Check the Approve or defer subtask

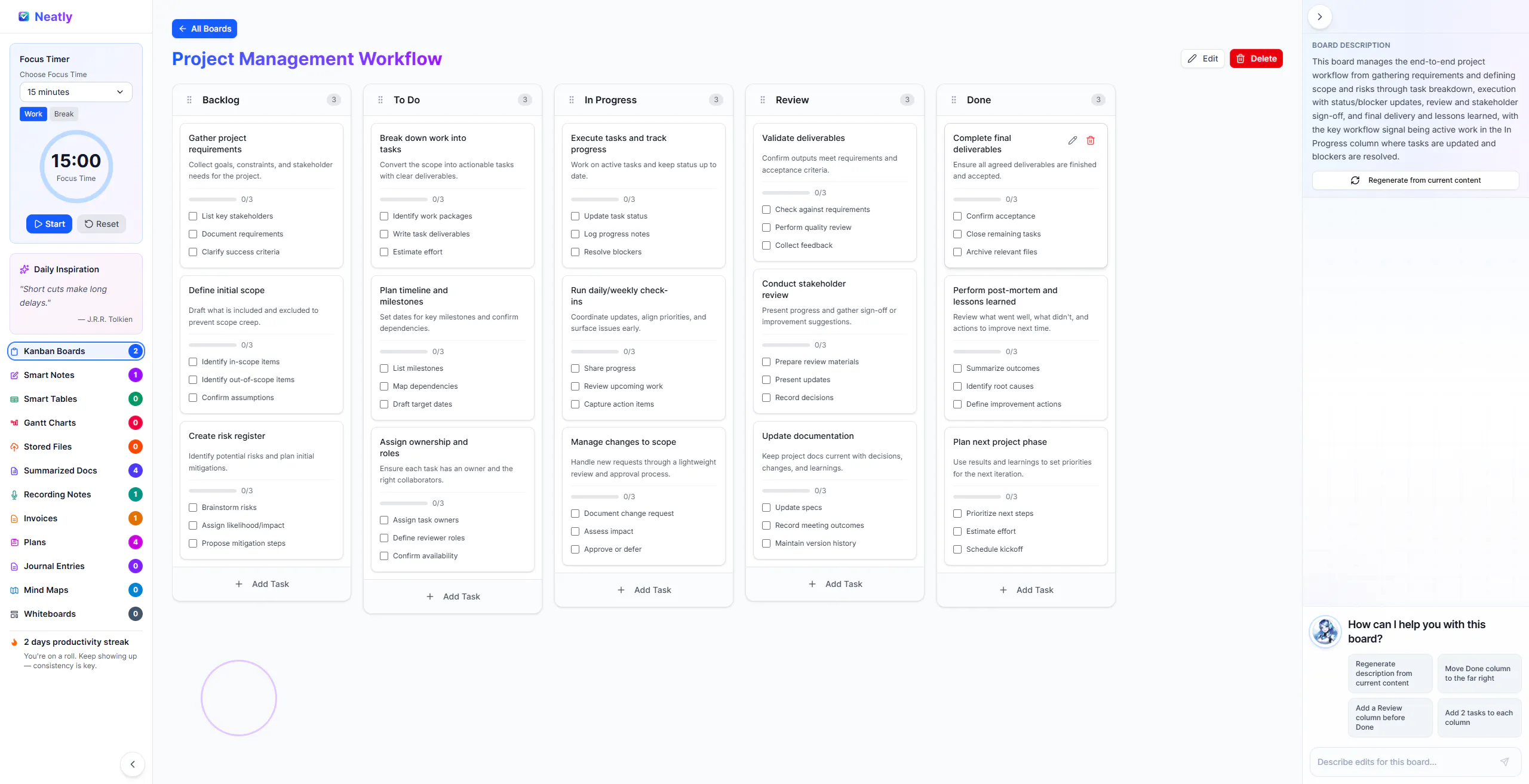click(575, 549)
